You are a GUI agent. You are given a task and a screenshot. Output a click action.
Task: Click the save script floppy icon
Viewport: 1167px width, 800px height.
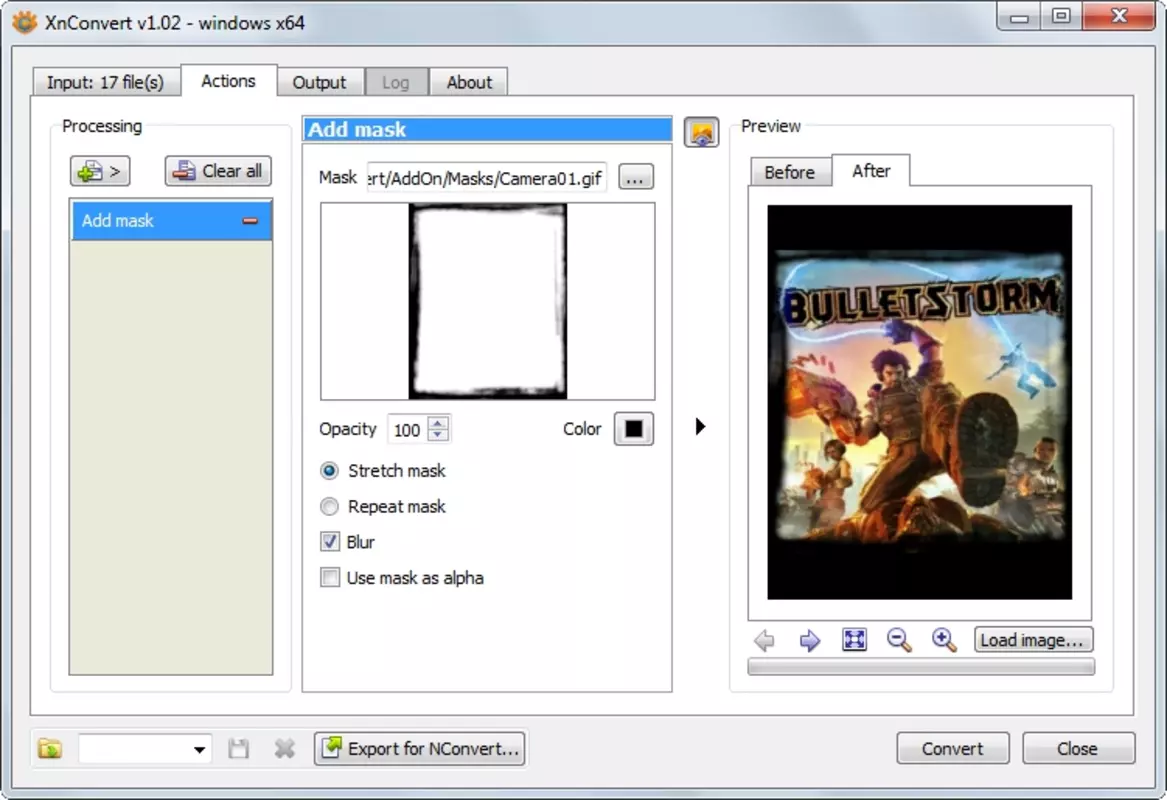pyautogui.click(x=238, y=749)
